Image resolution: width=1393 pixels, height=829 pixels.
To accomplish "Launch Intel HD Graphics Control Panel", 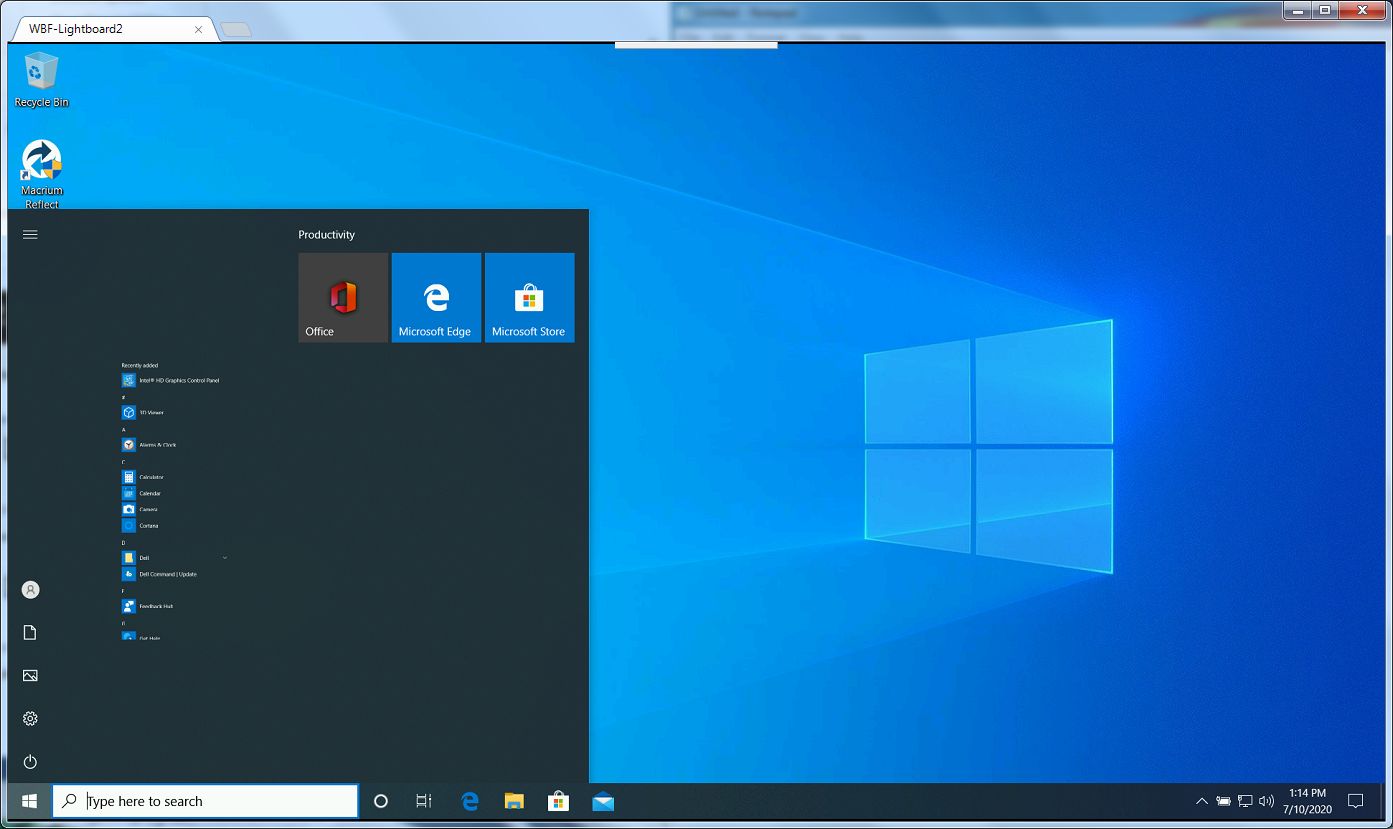I will tap(178, 381).
